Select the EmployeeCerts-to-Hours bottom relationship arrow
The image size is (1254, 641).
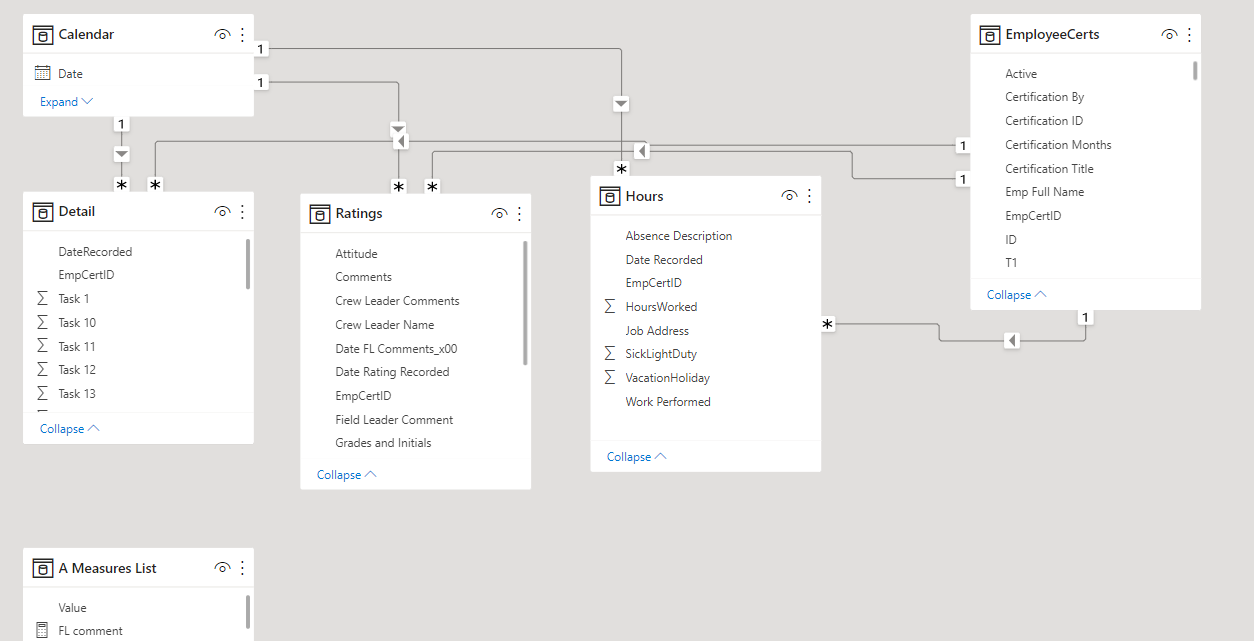[1012, 341]
